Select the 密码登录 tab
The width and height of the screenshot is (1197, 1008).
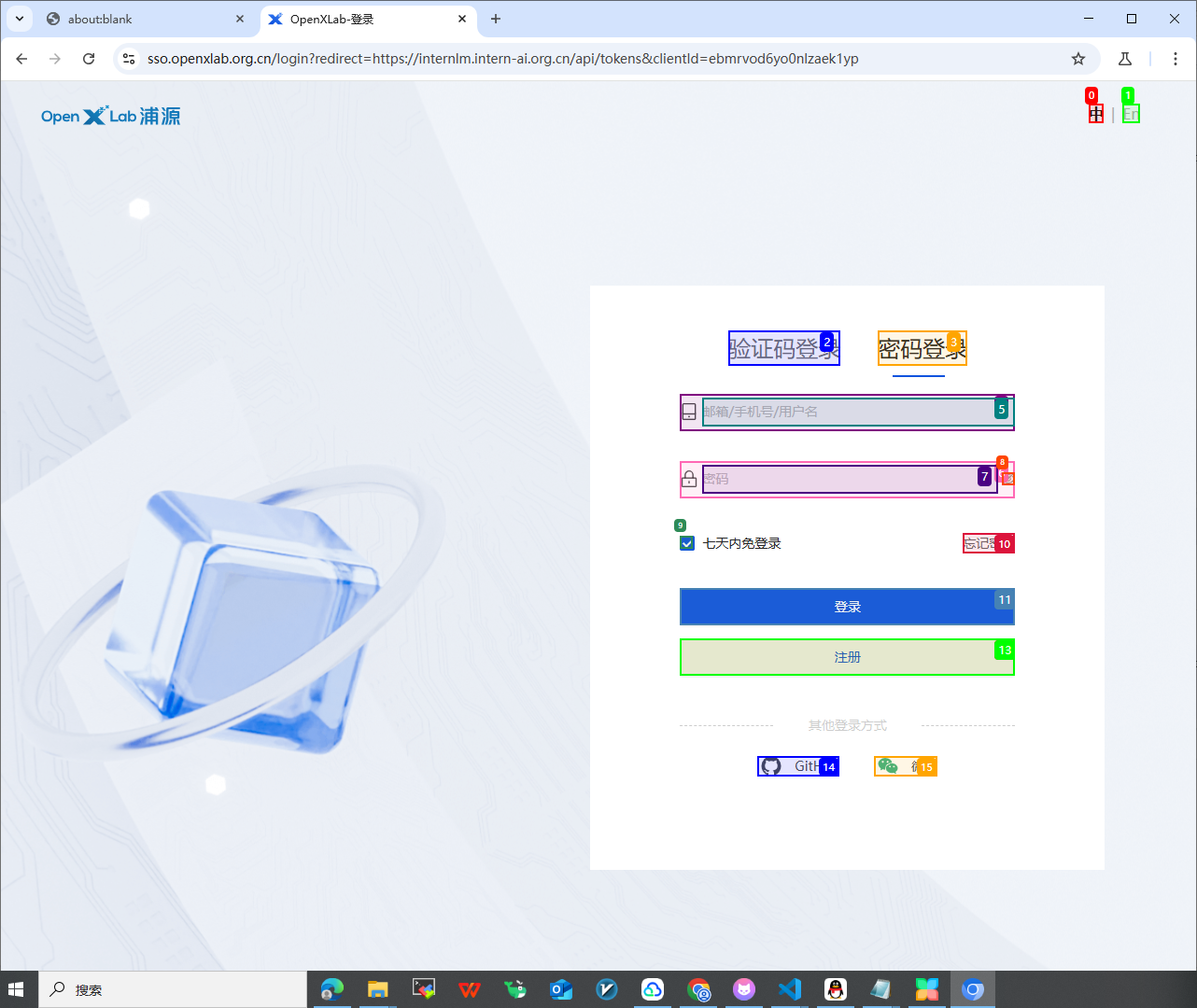tap(922, 348)
